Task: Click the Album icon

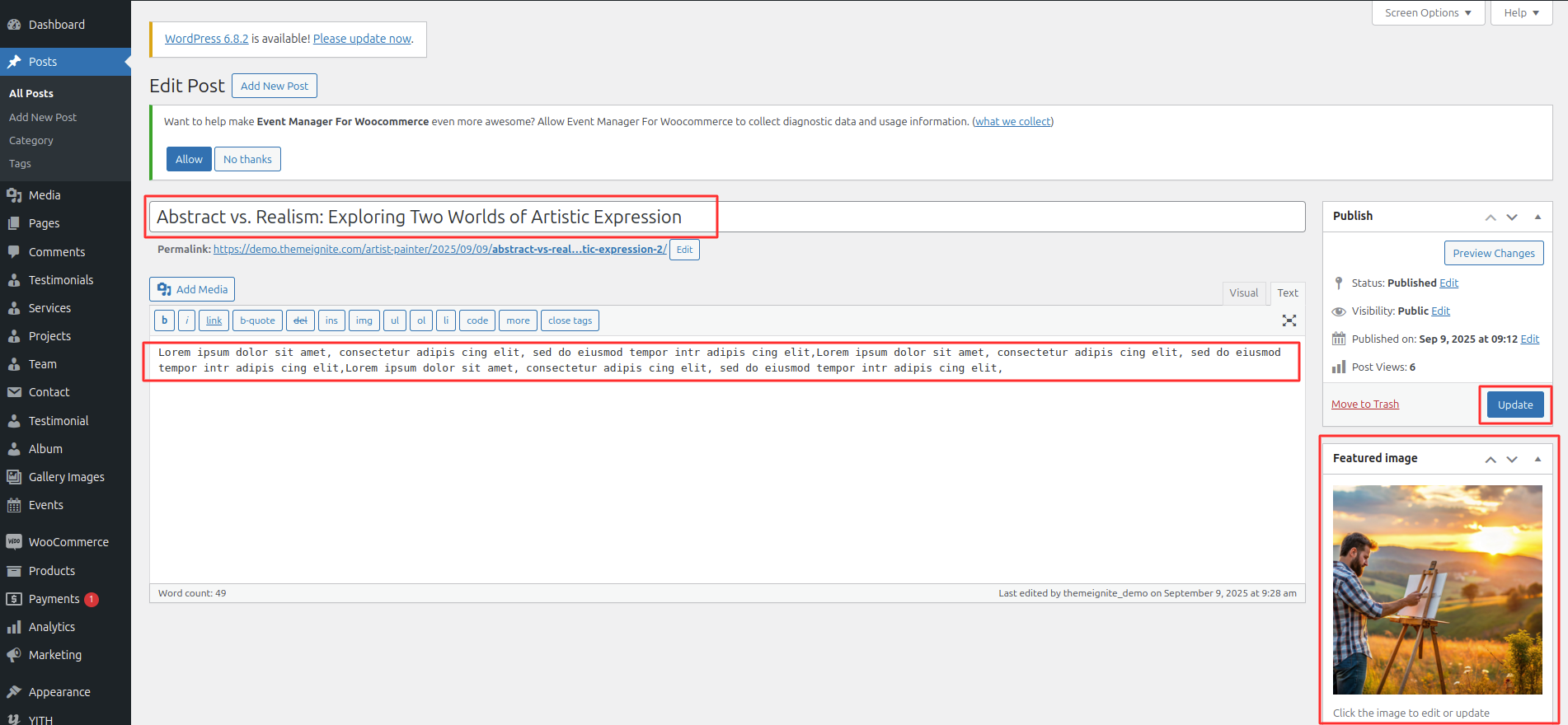Action: click(14, 449)
